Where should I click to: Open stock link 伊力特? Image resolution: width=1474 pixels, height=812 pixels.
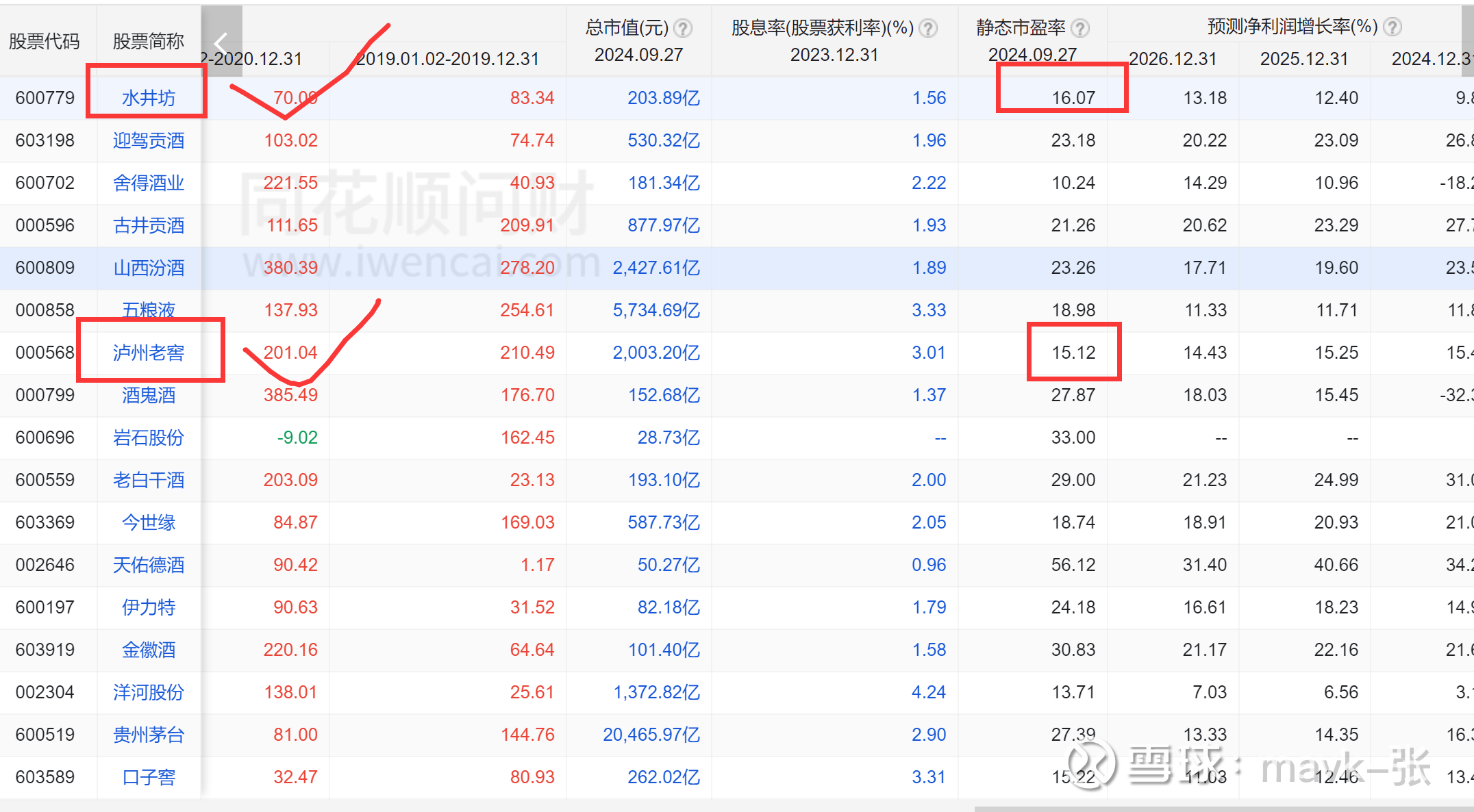pyautogui.click(x=149, y=607)
